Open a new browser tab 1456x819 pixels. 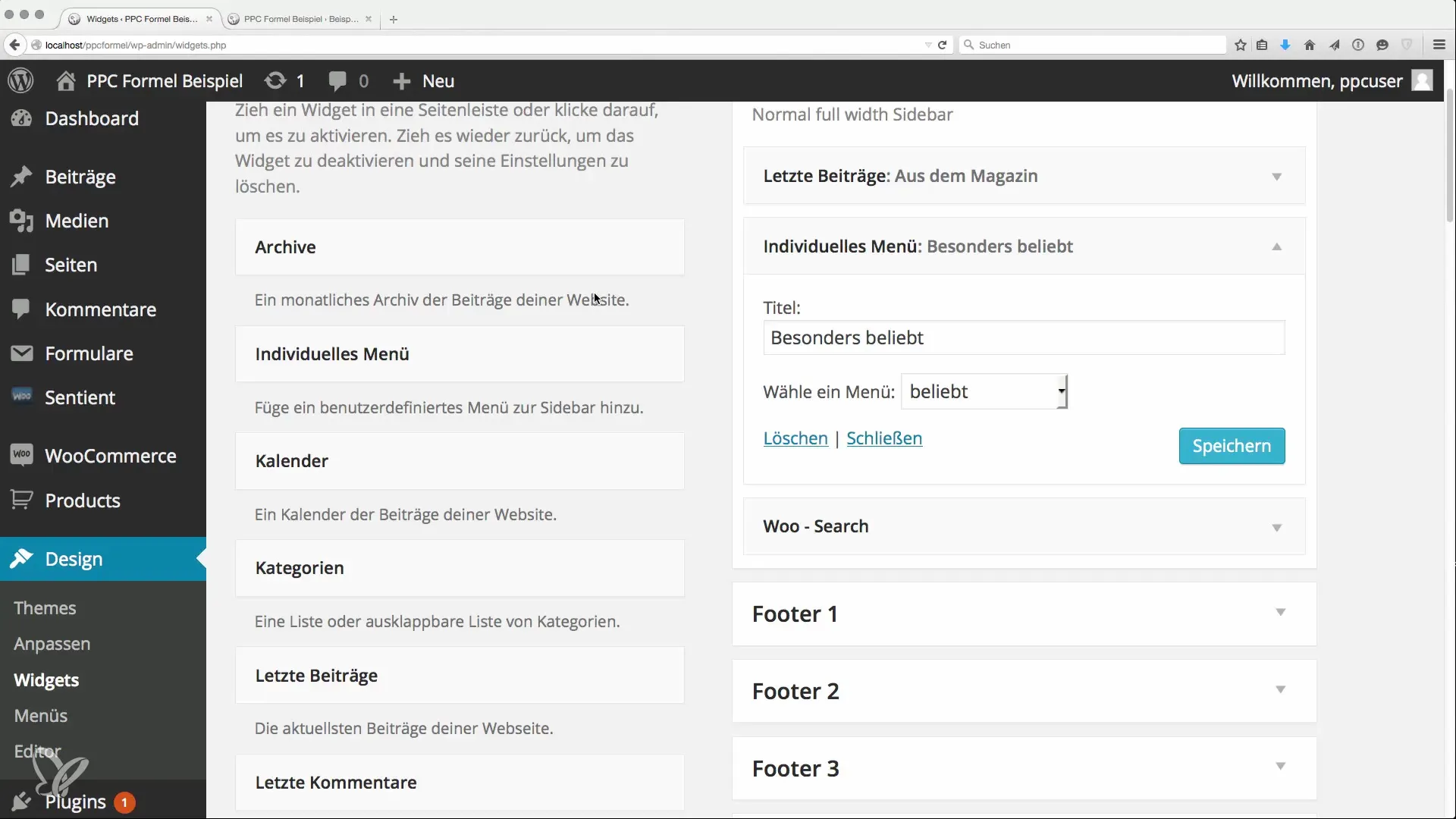[394, 20]
